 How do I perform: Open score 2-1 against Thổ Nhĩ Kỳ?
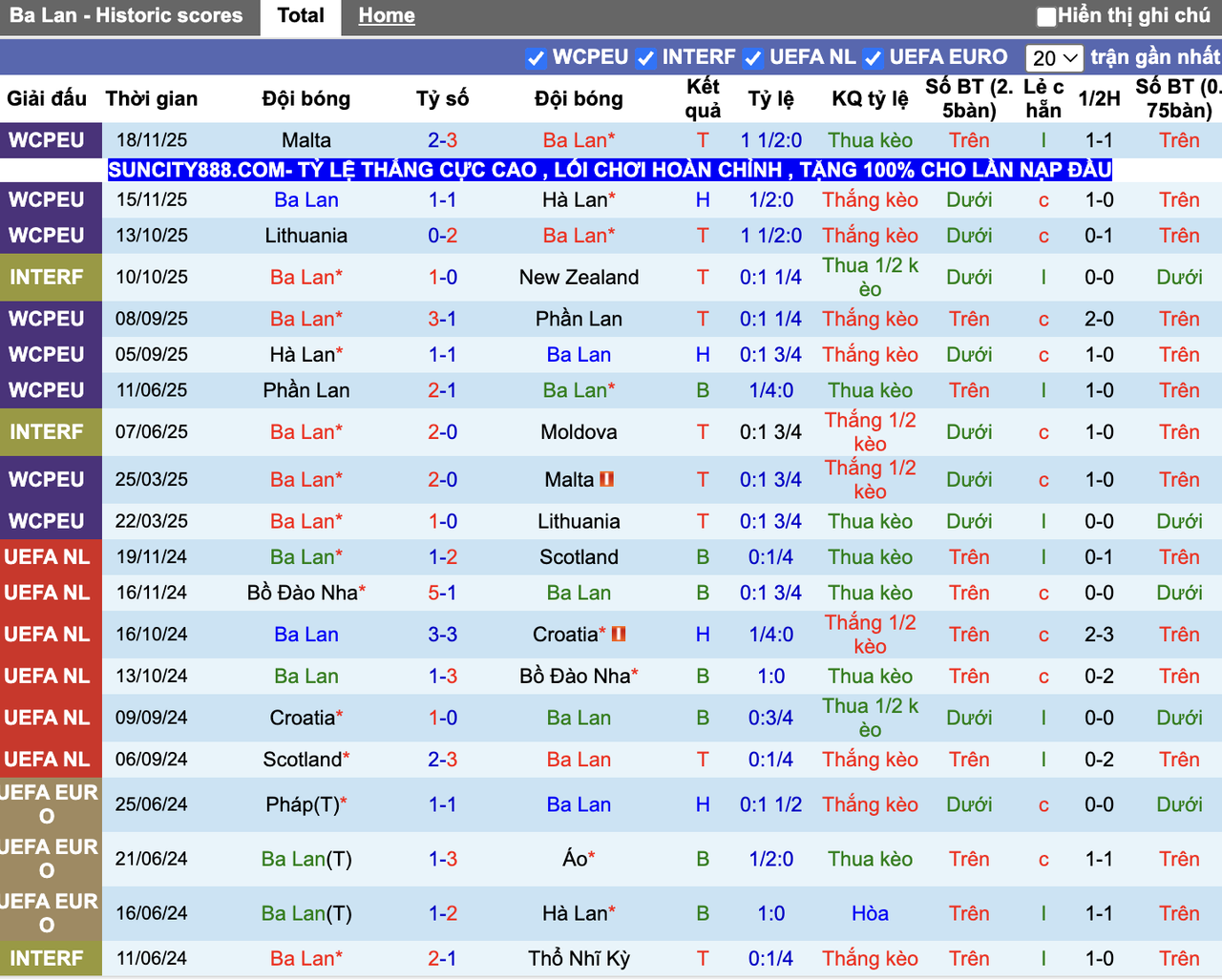pos(442,958)
